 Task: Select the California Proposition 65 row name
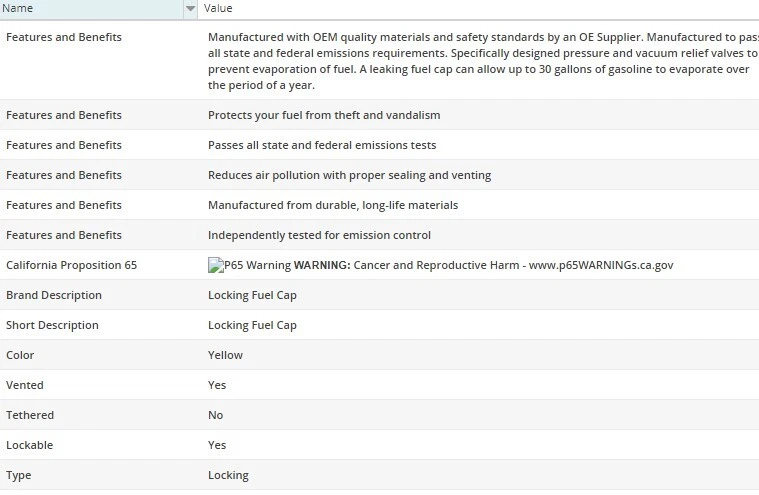pos(71,265)
